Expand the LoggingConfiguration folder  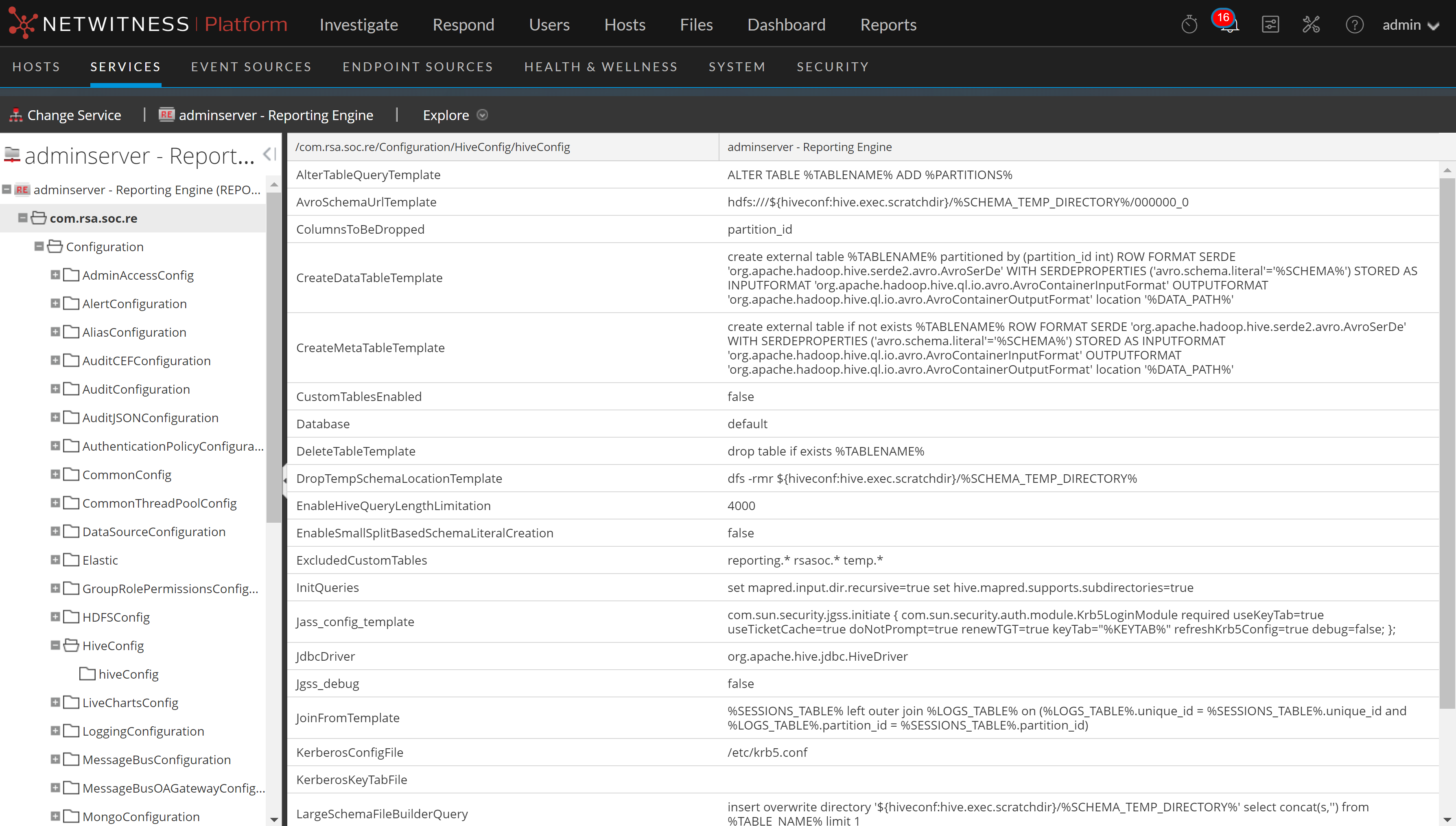(55, 731)
